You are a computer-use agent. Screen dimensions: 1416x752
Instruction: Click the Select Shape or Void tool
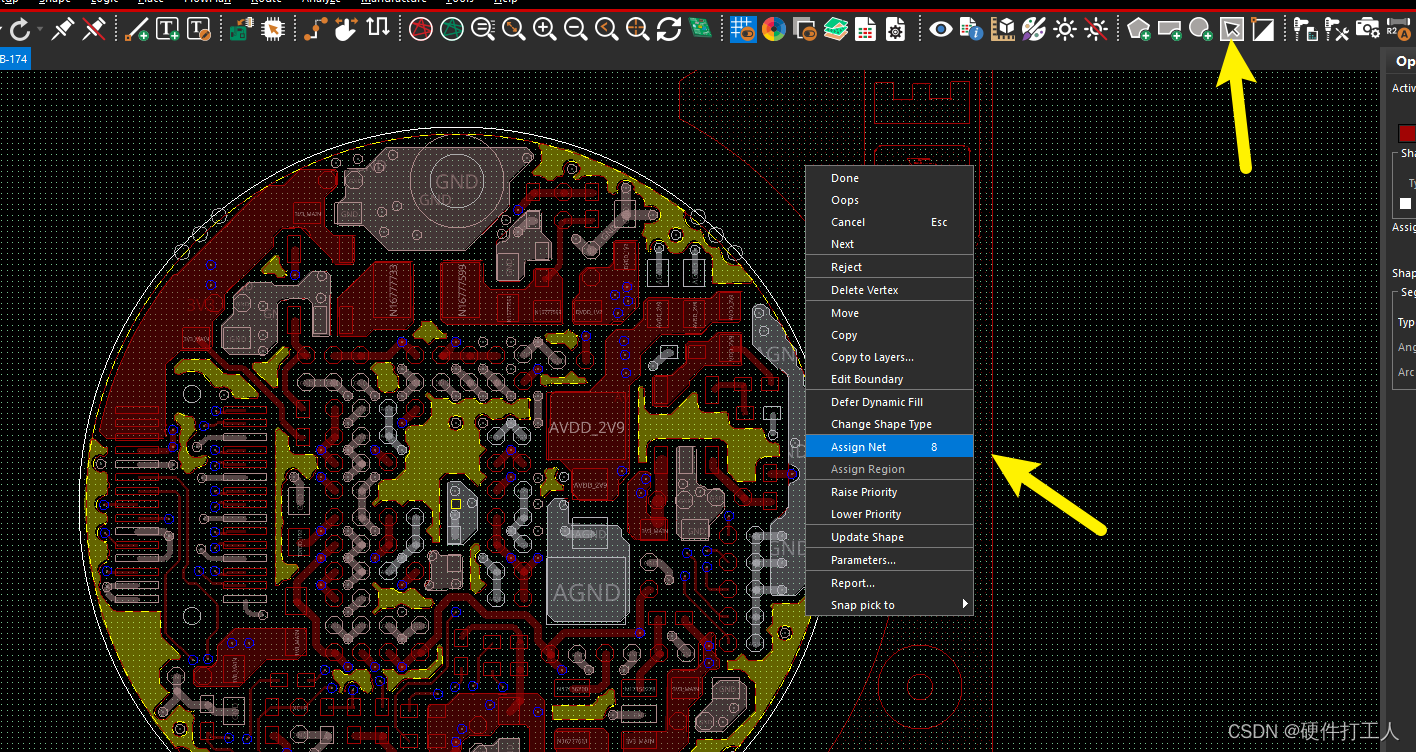pyautogui.click(x=1232, y=29)
